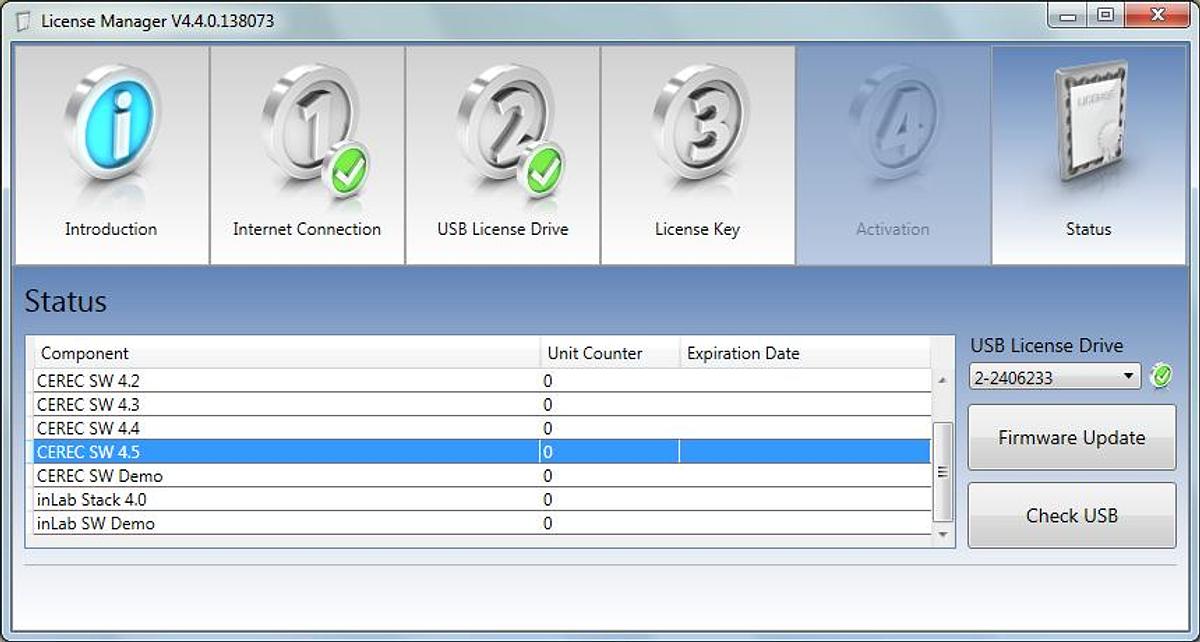This screenshot has width=1200, height=642.
Task: Click the list's vertical scrollbar thumb
Action: [942, 472]
